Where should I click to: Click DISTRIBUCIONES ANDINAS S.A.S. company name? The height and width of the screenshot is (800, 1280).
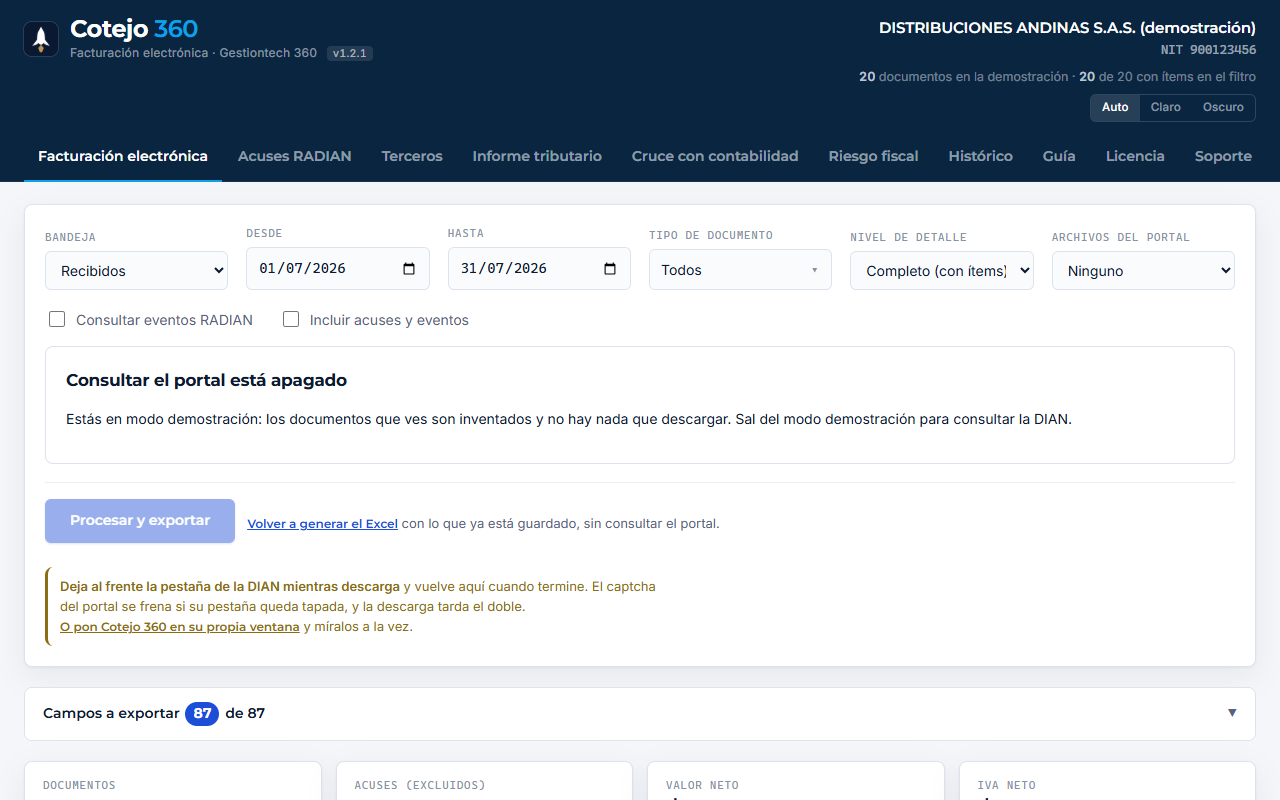(x=1067, y=28)
